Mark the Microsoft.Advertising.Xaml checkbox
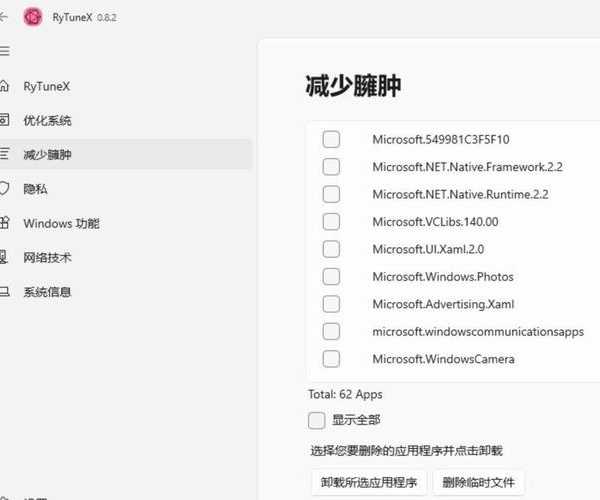Image resolution: width=600 pixels, height=500 pixels. (331, 304)
